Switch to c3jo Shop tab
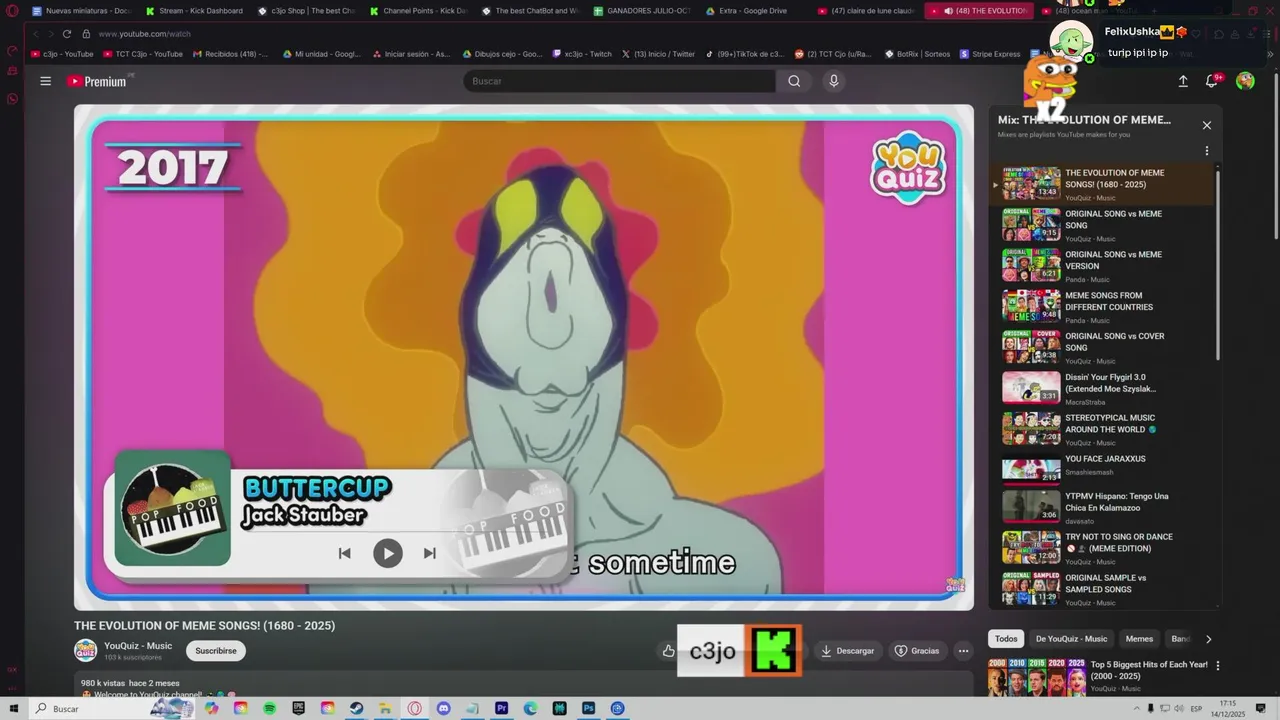 tap(305, 11)
